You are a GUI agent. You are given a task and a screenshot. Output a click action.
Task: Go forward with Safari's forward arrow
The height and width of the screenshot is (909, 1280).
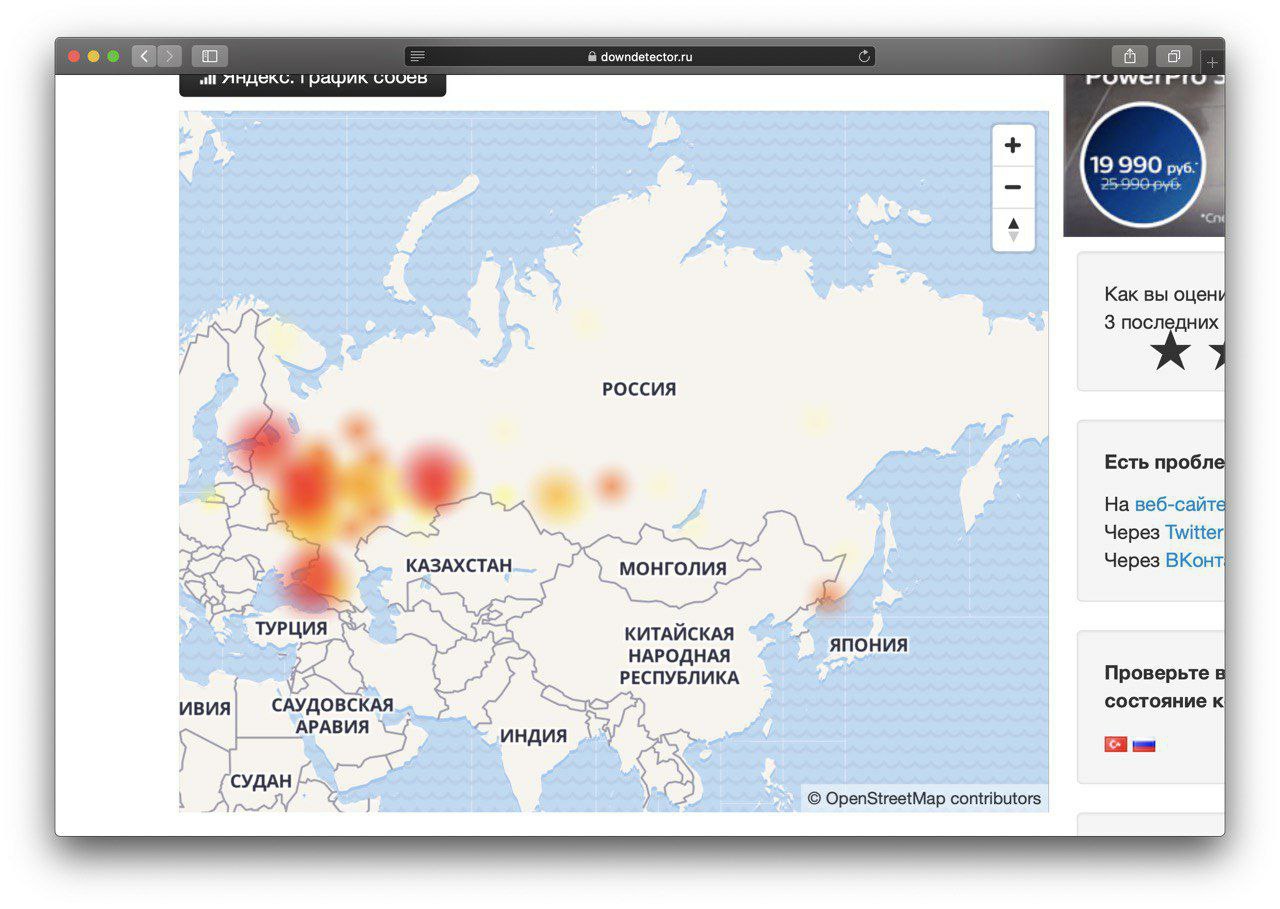[x=170, y=56]
